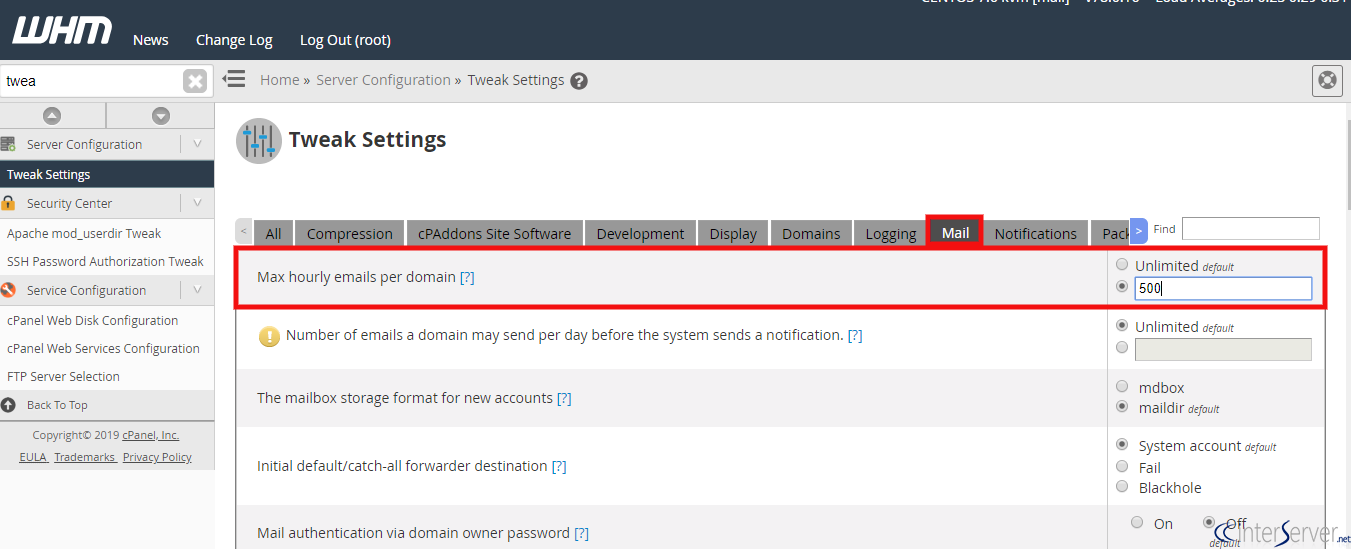Click the WHM logo
1351x549 pixels.
tap(62, 31)
